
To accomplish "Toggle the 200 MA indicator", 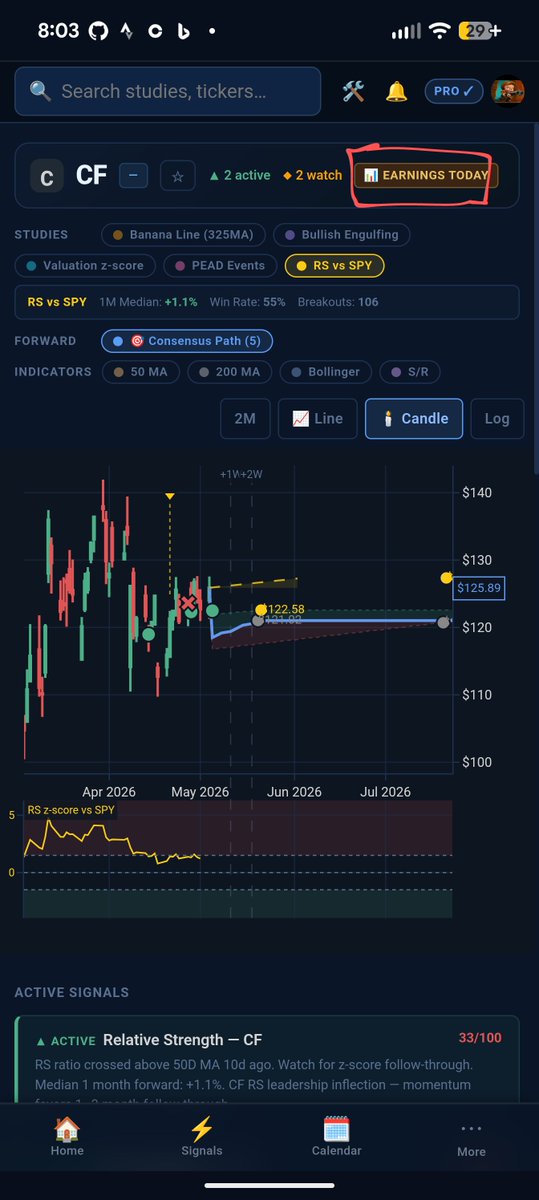I will coord(230,372).
